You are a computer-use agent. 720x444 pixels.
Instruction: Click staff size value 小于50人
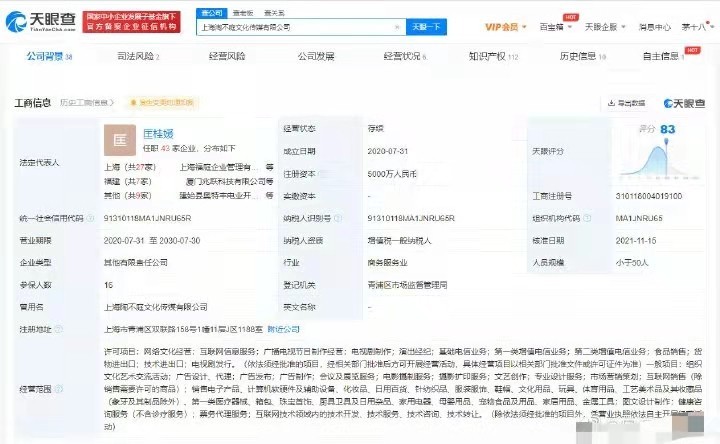[x=632, y=263]
